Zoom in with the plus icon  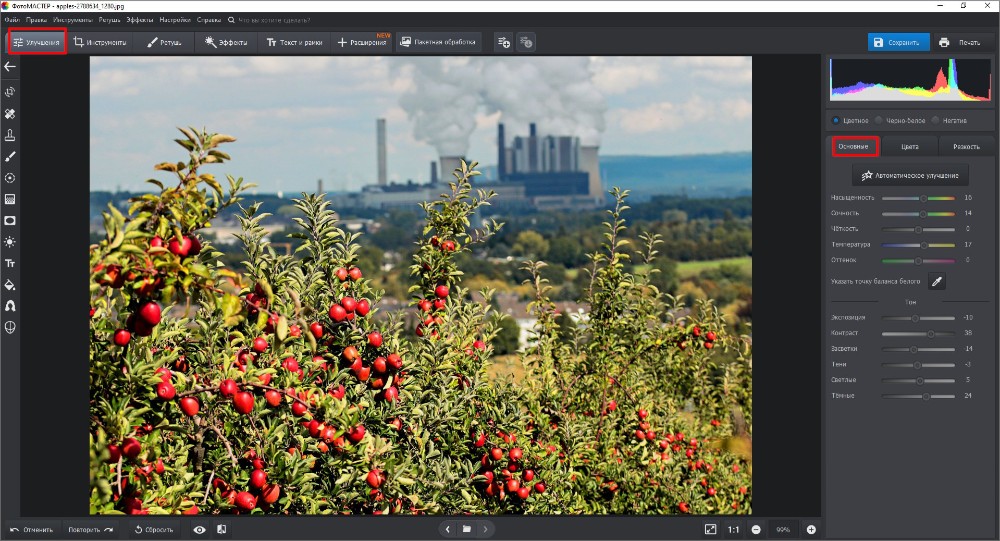coord(811,529)
